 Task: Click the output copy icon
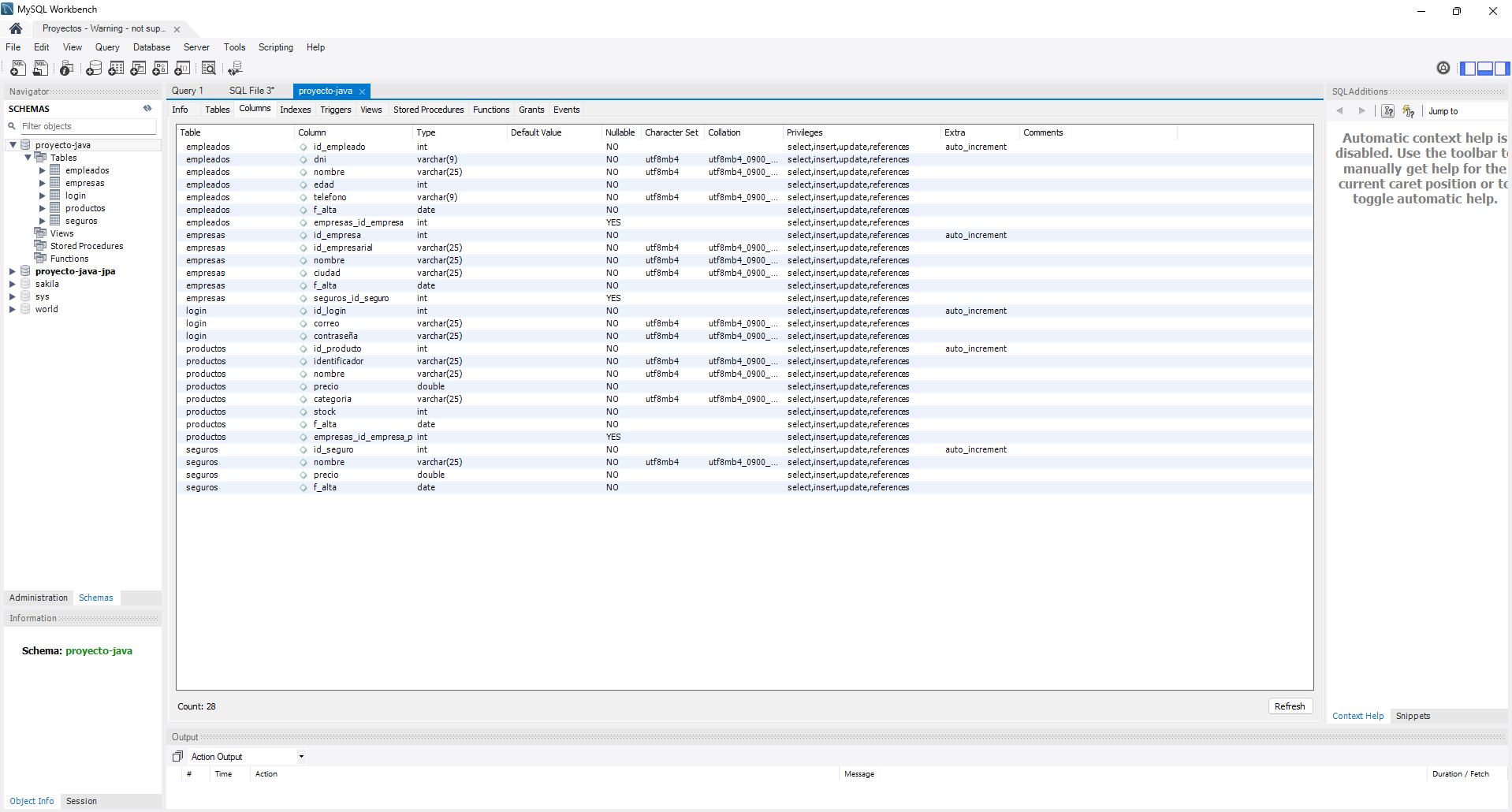178,756
